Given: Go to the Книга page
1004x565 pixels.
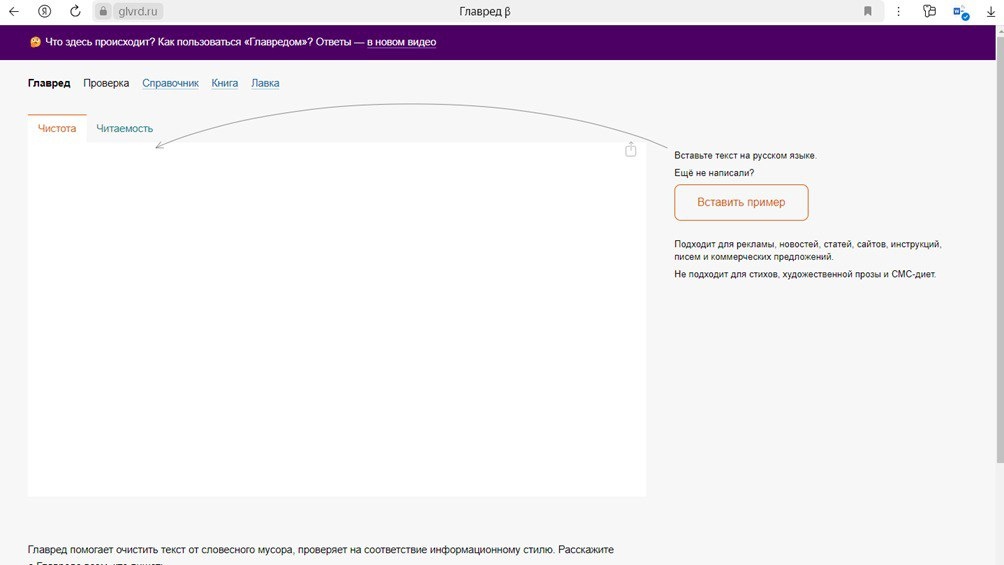Looking at the screenshot, I should (225, 83).
